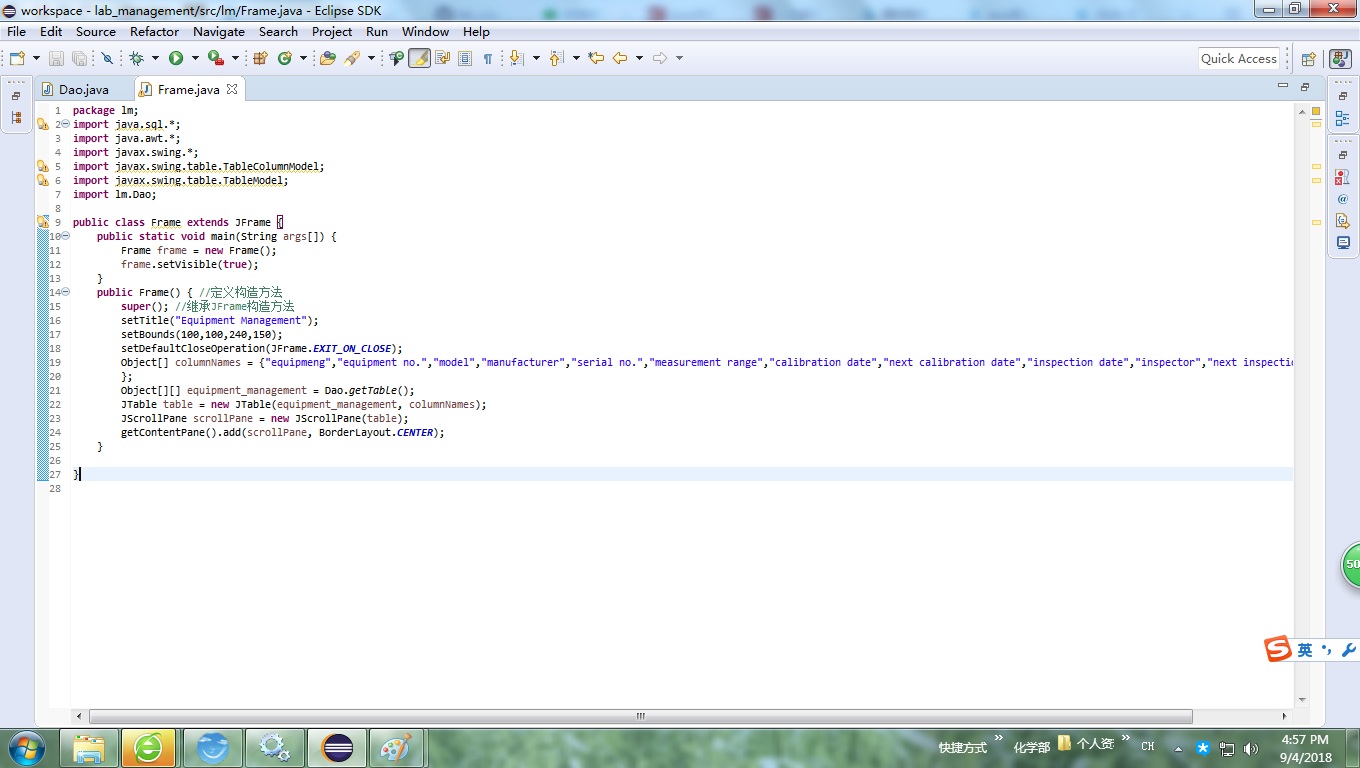This screenshot has height=768, width=1360.
Task: Open the Outline view icon in right trim
Action: click(x=1342, y=118)
